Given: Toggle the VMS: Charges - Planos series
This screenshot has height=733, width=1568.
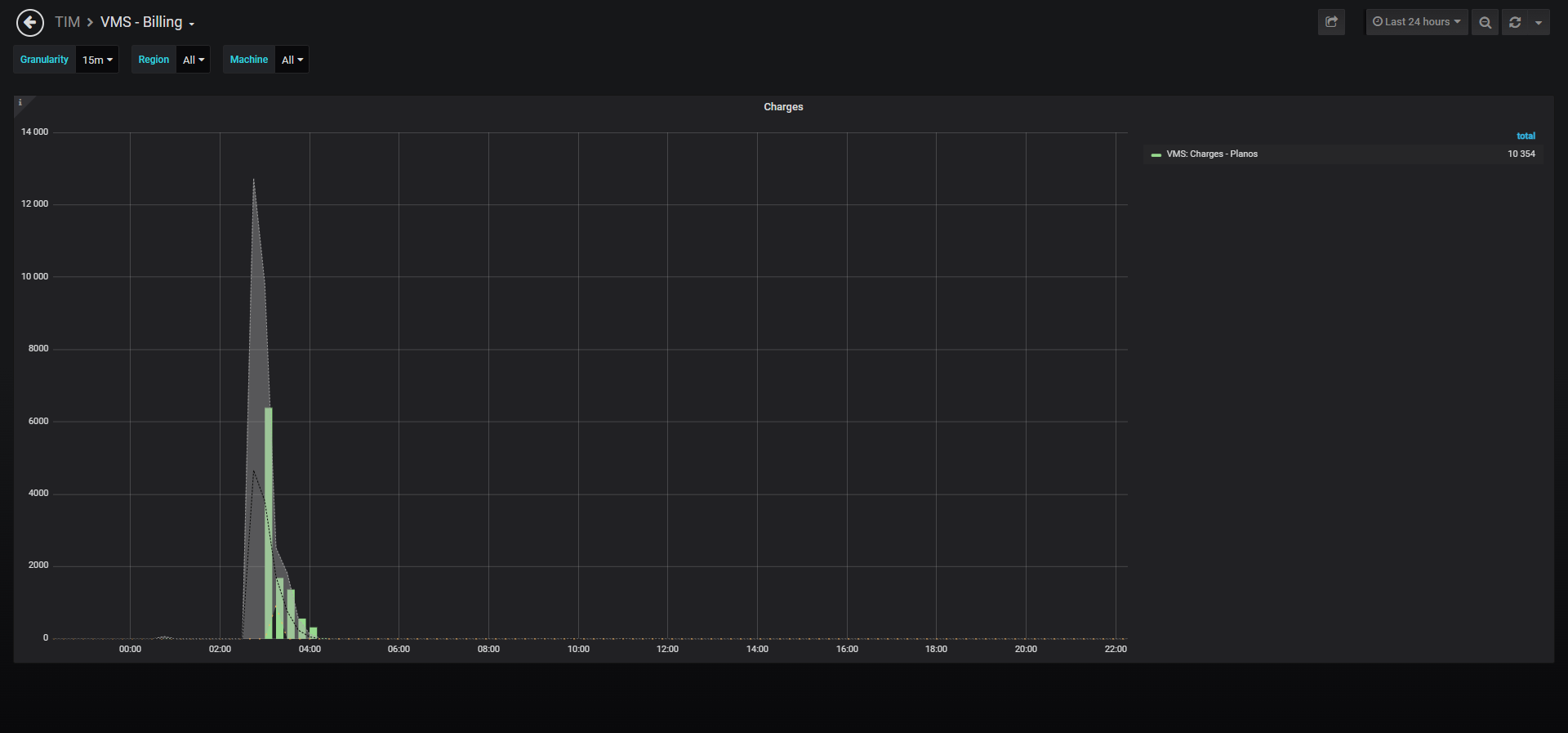Looking at the screenshot, I should (1212, 154).
